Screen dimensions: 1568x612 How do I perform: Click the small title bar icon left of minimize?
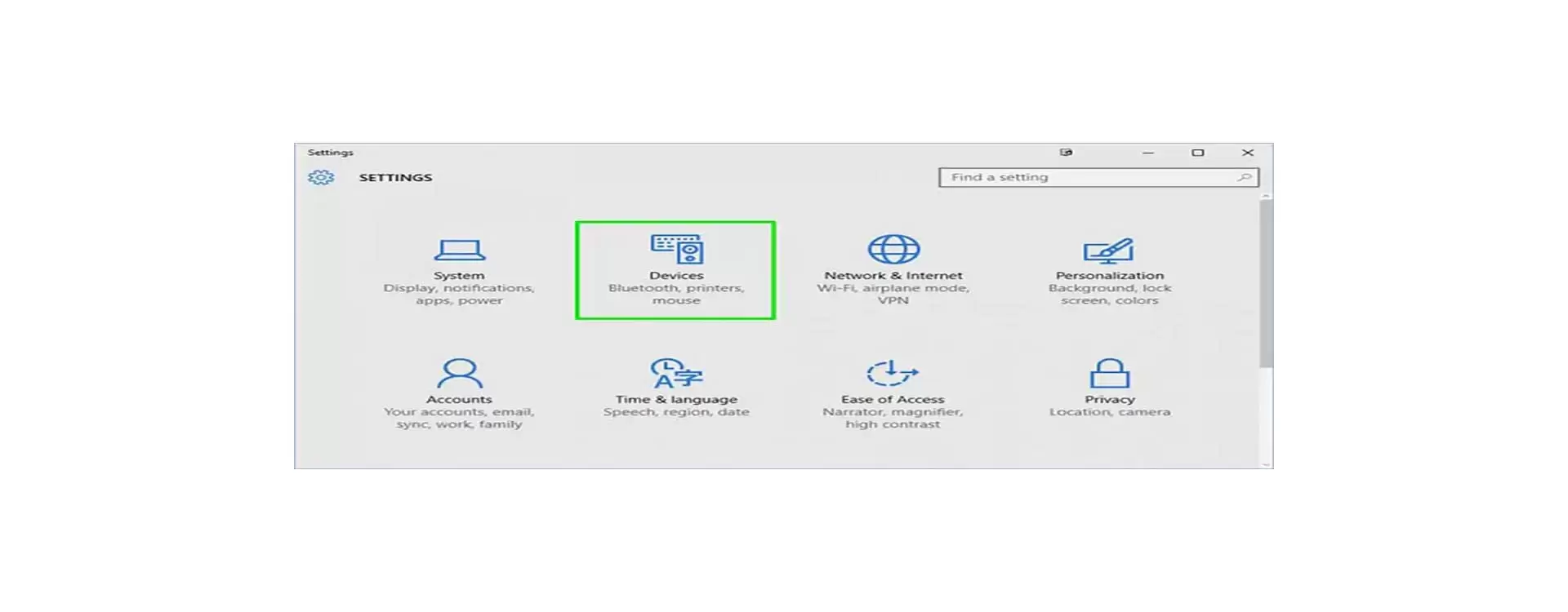(1066, 153)
